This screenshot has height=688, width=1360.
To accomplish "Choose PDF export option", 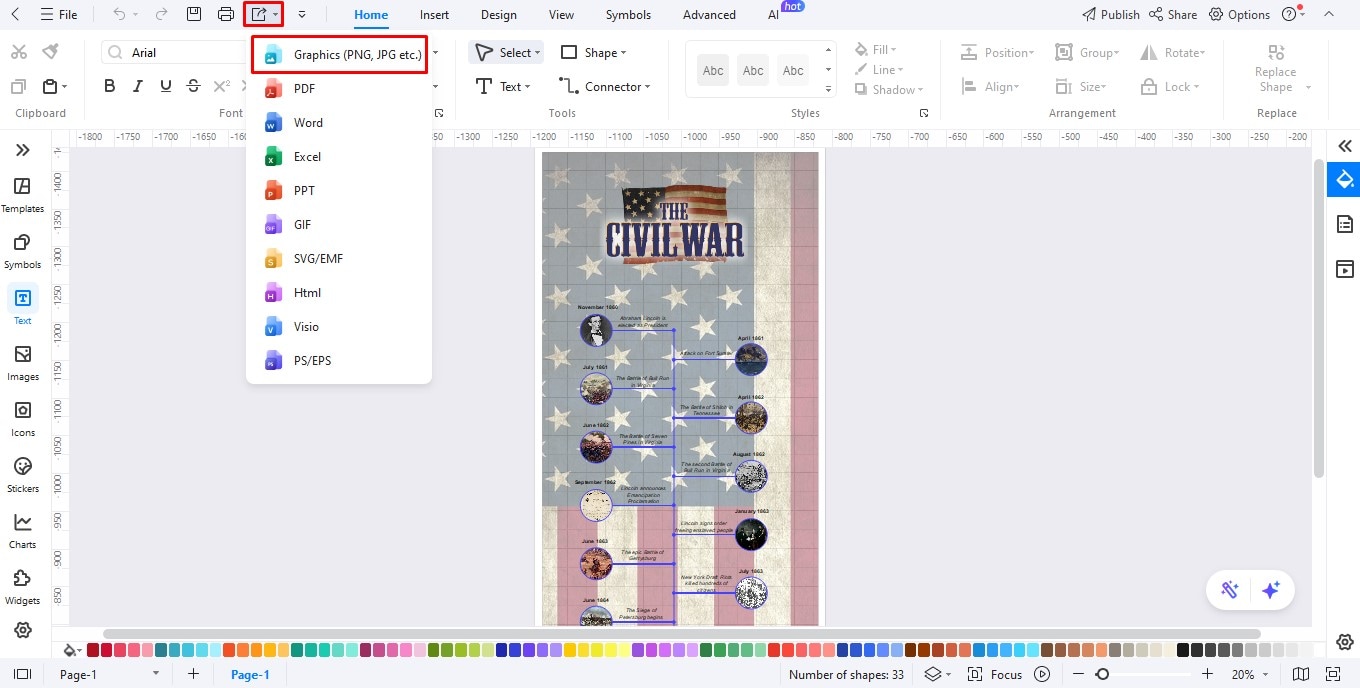I will click(339, 89).
